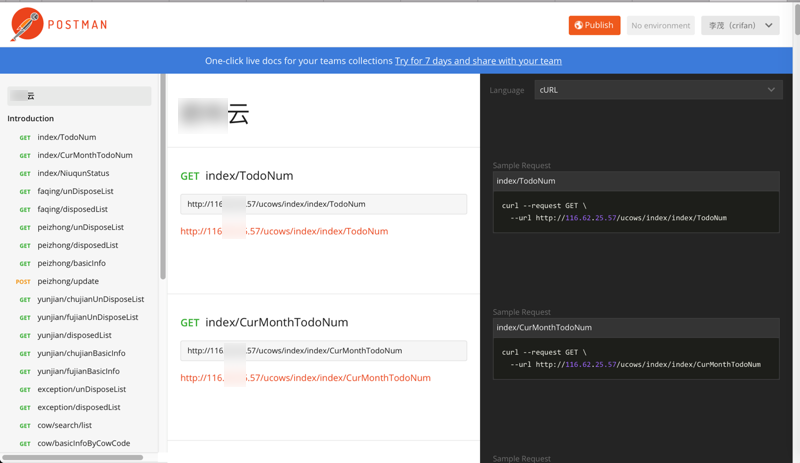
Task: Click the red CurMonthTodoNum URL link
Action: pos(306,378)
